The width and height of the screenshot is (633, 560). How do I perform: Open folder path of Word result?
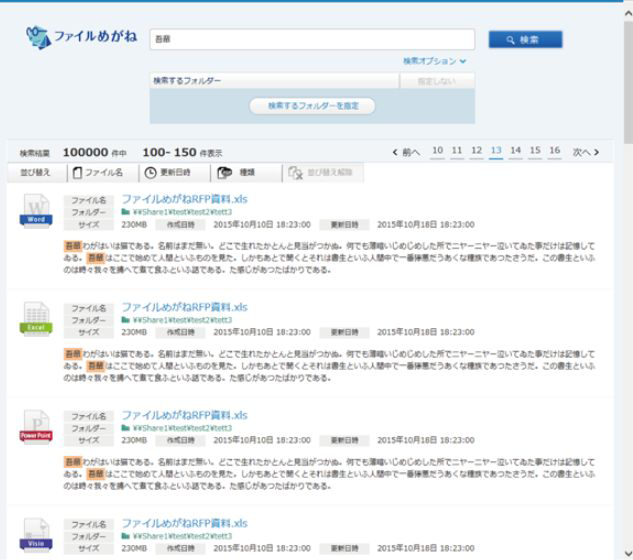(182, 212)
